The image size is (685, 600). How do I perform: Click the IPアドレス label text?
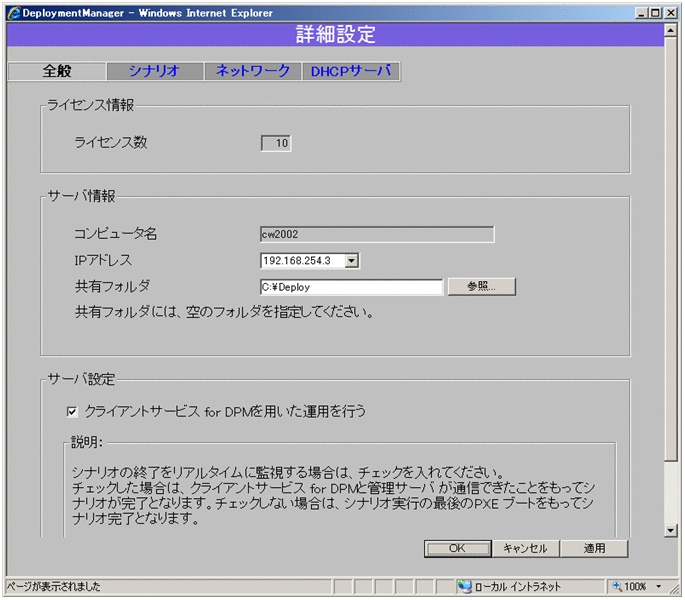click(x=103, y=260)
